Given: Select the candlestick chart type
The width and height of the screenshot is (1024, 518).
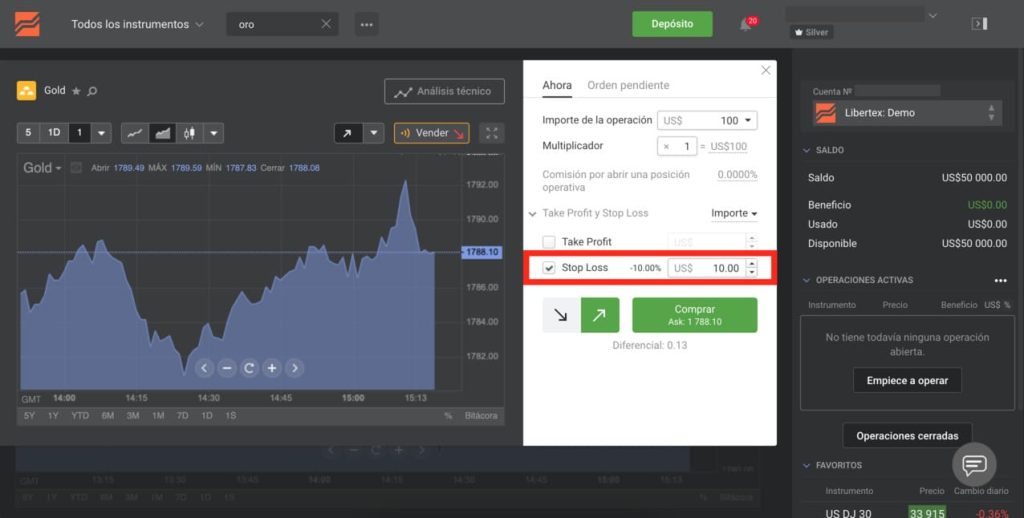Looking at the screenshot, I should click(x=189, y=133).
